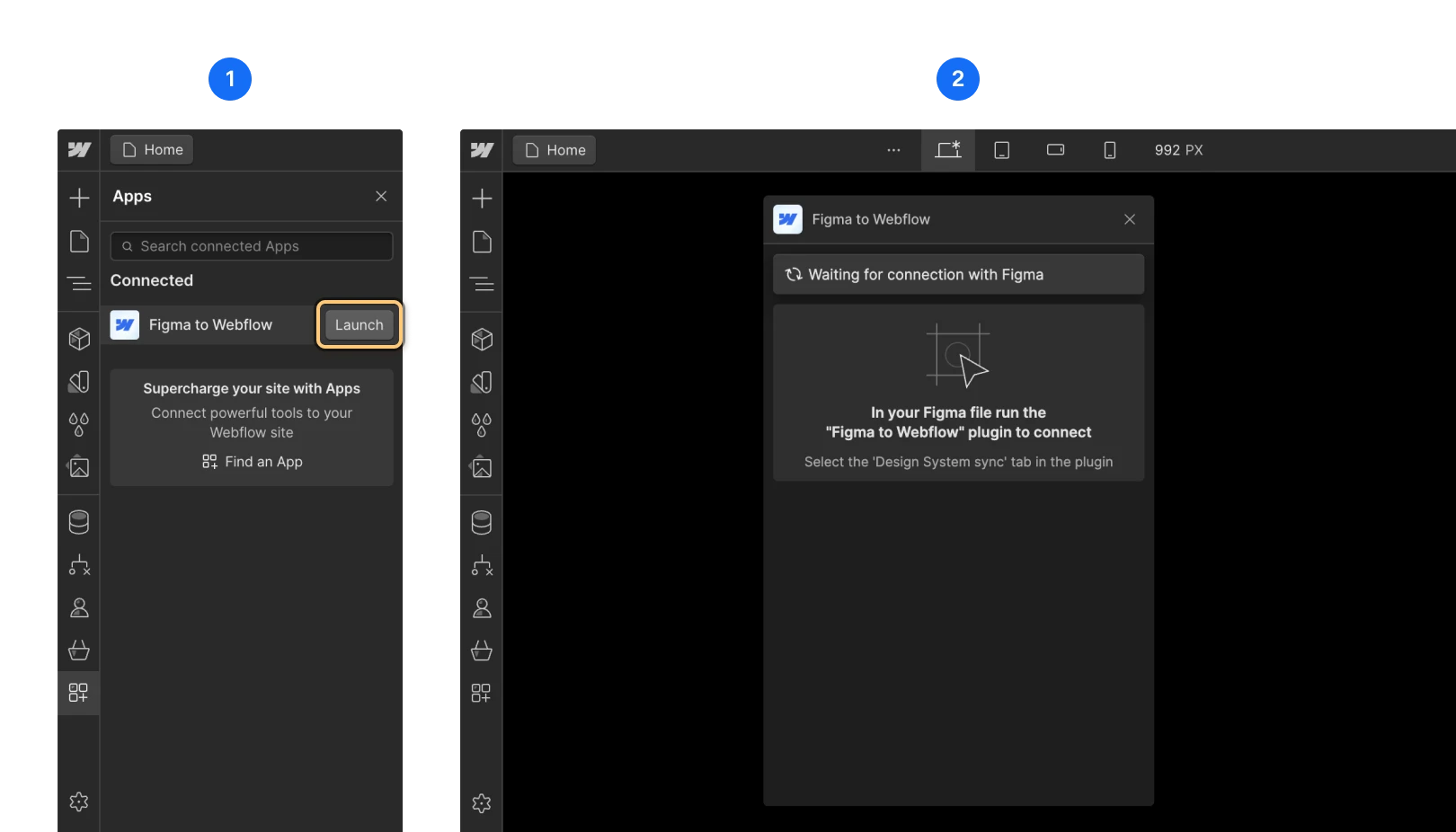Focus Search connected Apps field
The width and height of the screenshot is (1456, 832).
click(x=252, y=246)
